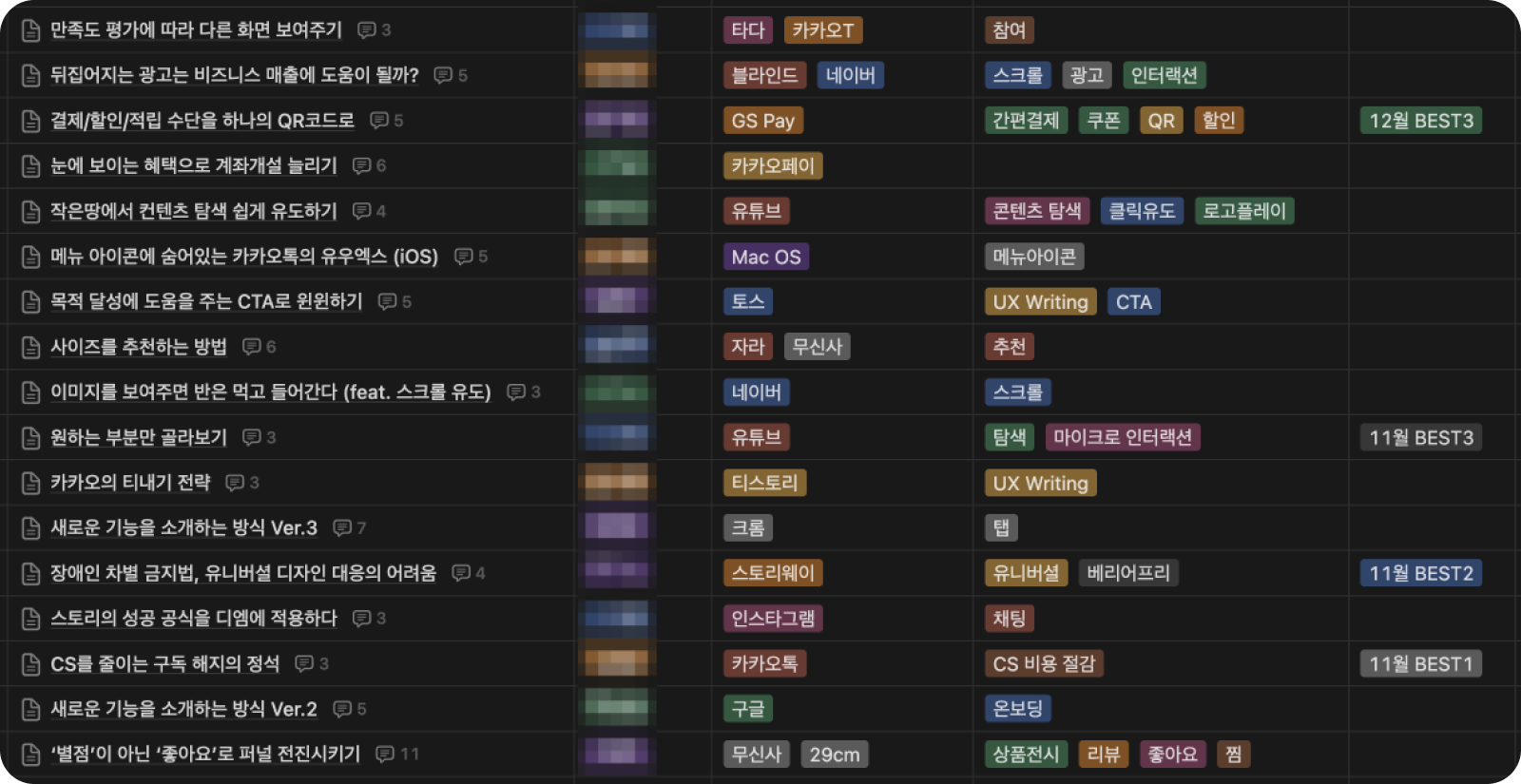Viewport: 1521px width, 784px height.
Task: Click the page icon beside 결제/할인/적립 수단을 하나의 QR코드로
Action: pos(30,121)
